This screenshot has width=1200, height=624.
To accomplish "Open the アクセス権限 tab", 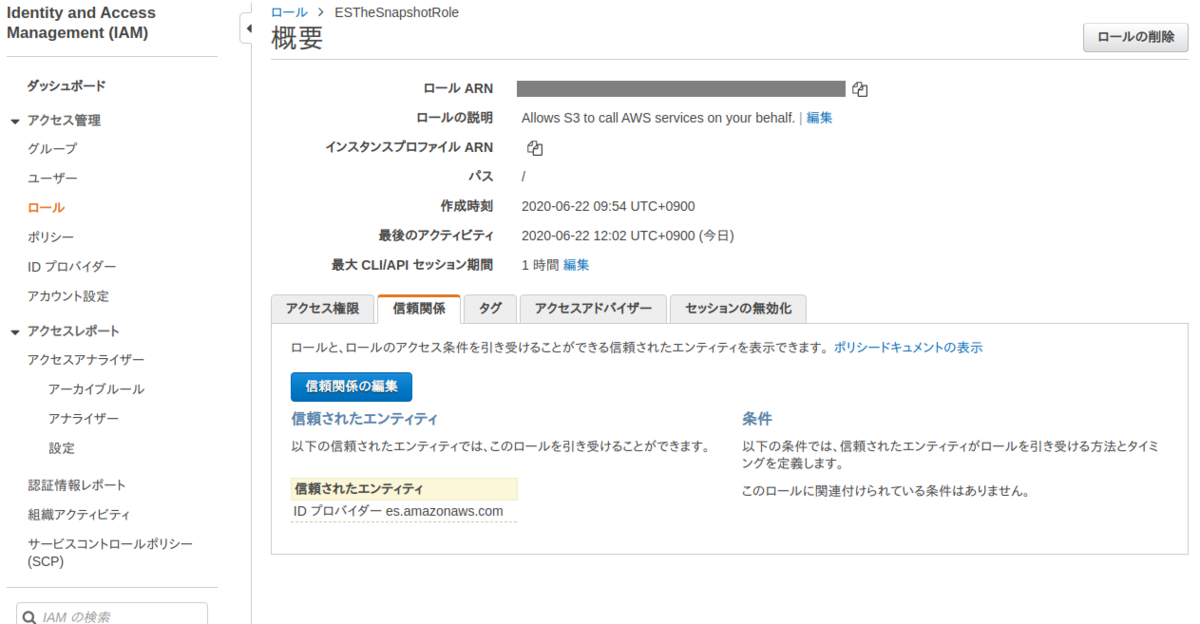I will tap(322, 309).
